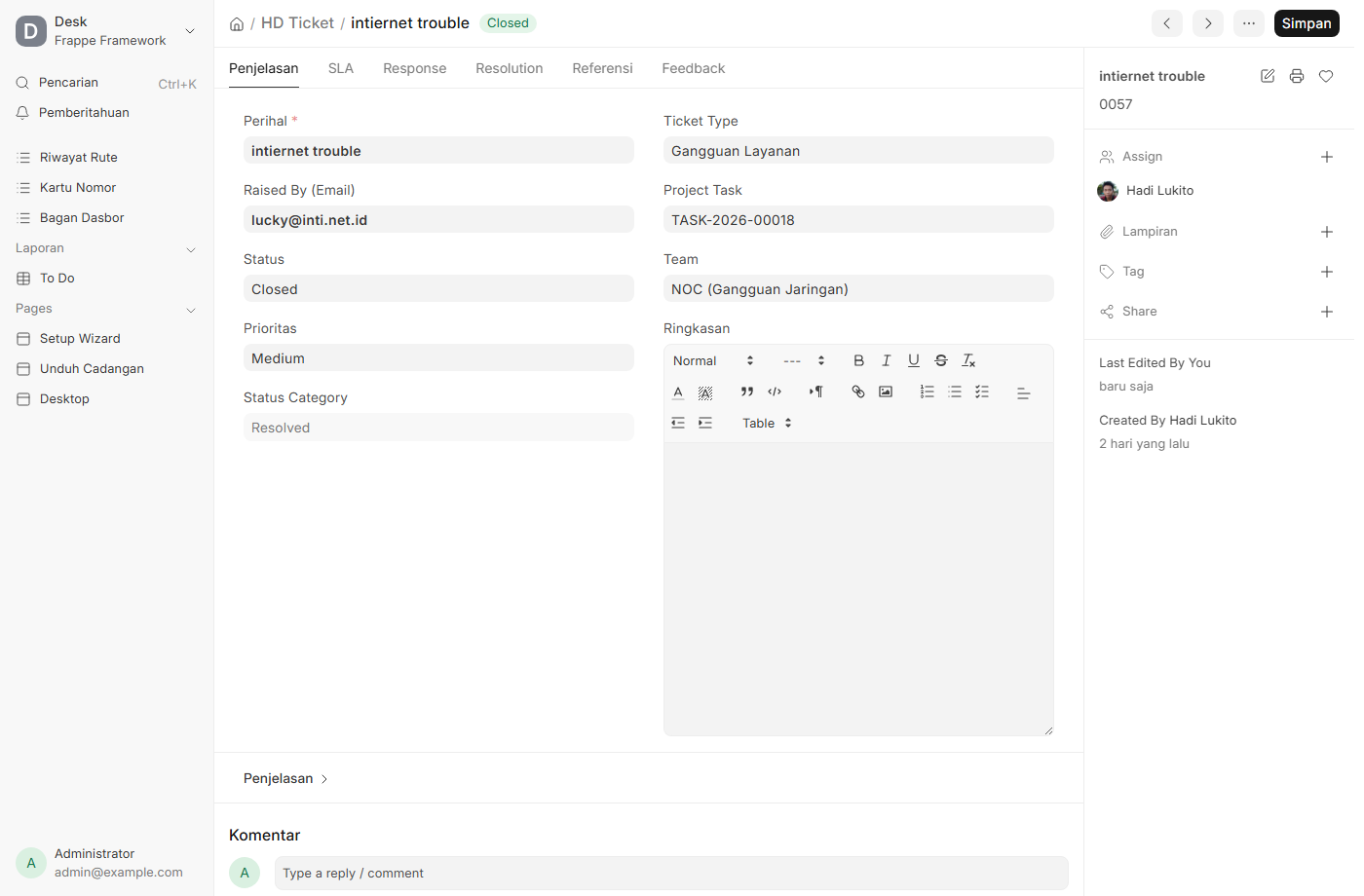1364x896 pixels.
Task: Toggle underline formatting in Ringkasan editor
Action: pos(913,360)
